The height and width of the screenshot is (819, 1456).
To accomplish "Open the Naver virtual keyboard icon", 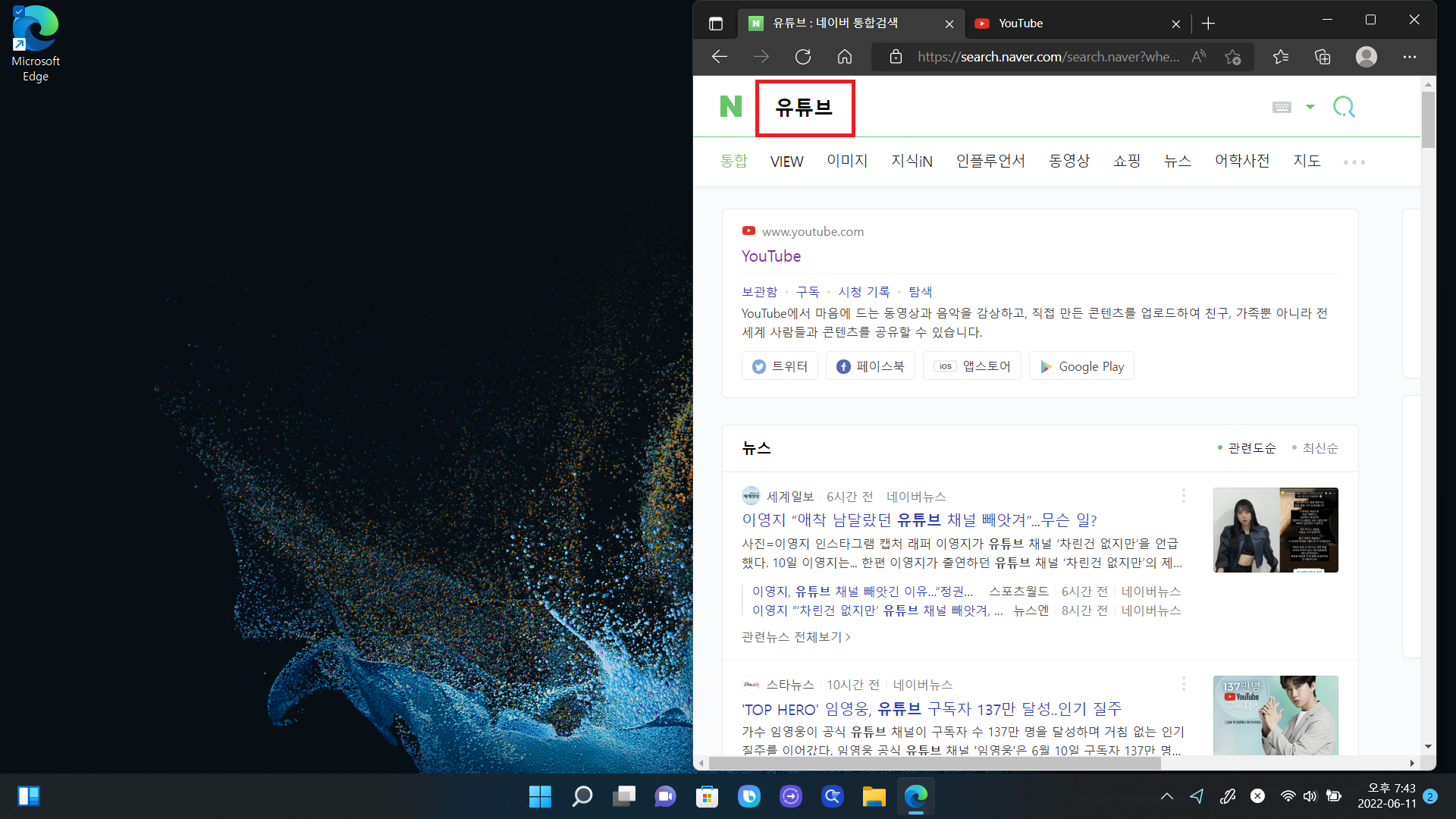I will coord(1282,107).
